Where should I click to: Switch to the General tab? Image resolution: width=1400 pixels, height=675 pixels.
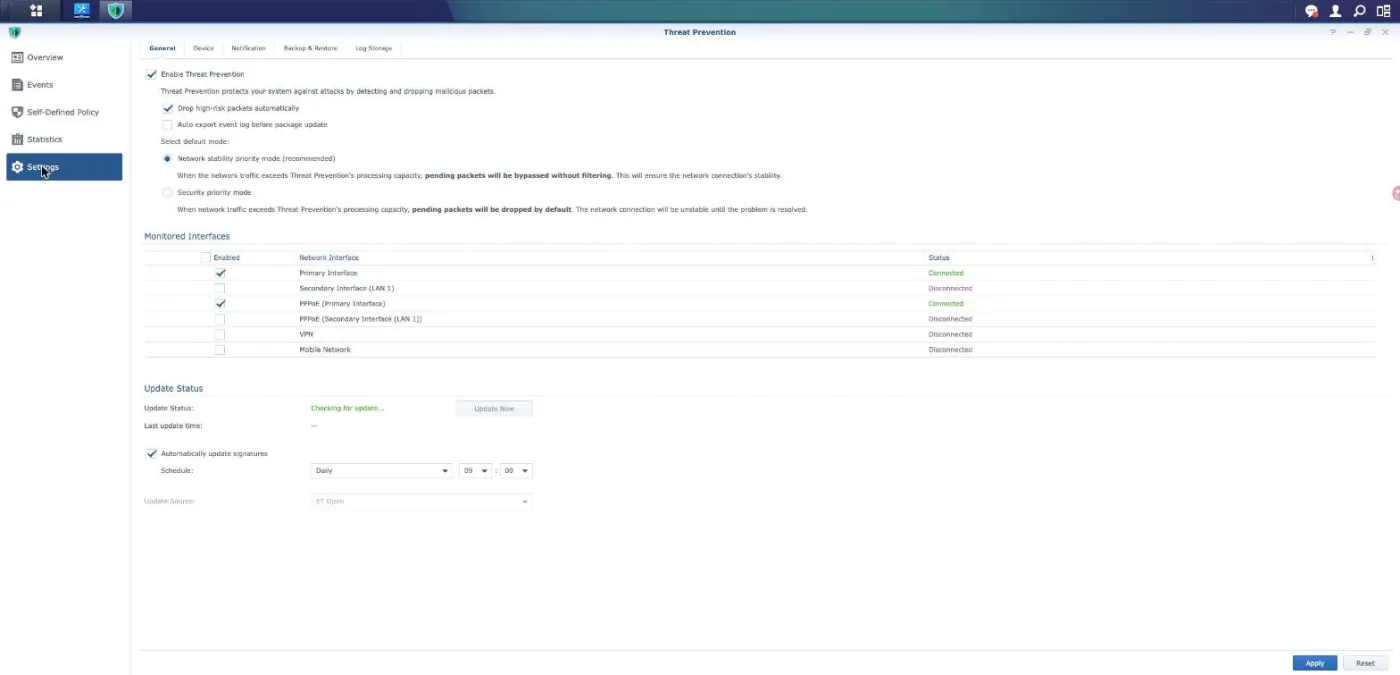[x=162, y=48]
